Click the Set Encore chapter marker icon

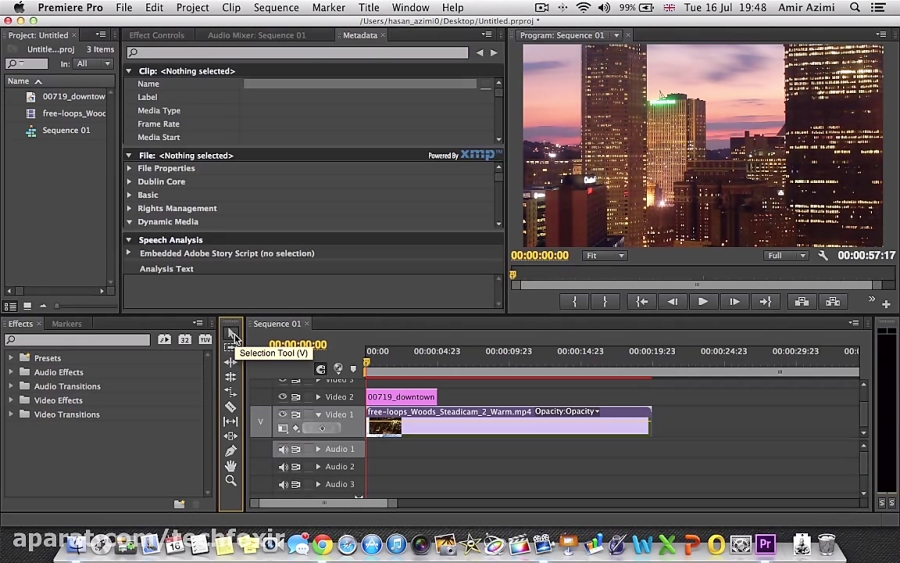[338, 368]
